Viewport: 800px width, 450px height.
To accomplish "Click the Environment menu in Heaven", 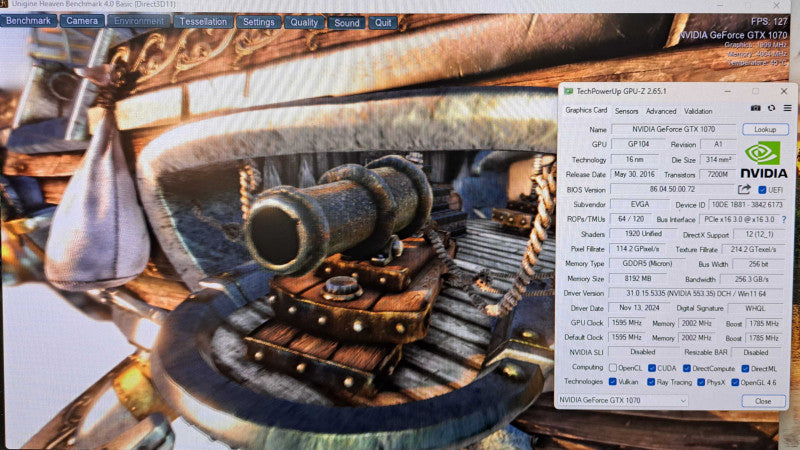I will [139, 21].
